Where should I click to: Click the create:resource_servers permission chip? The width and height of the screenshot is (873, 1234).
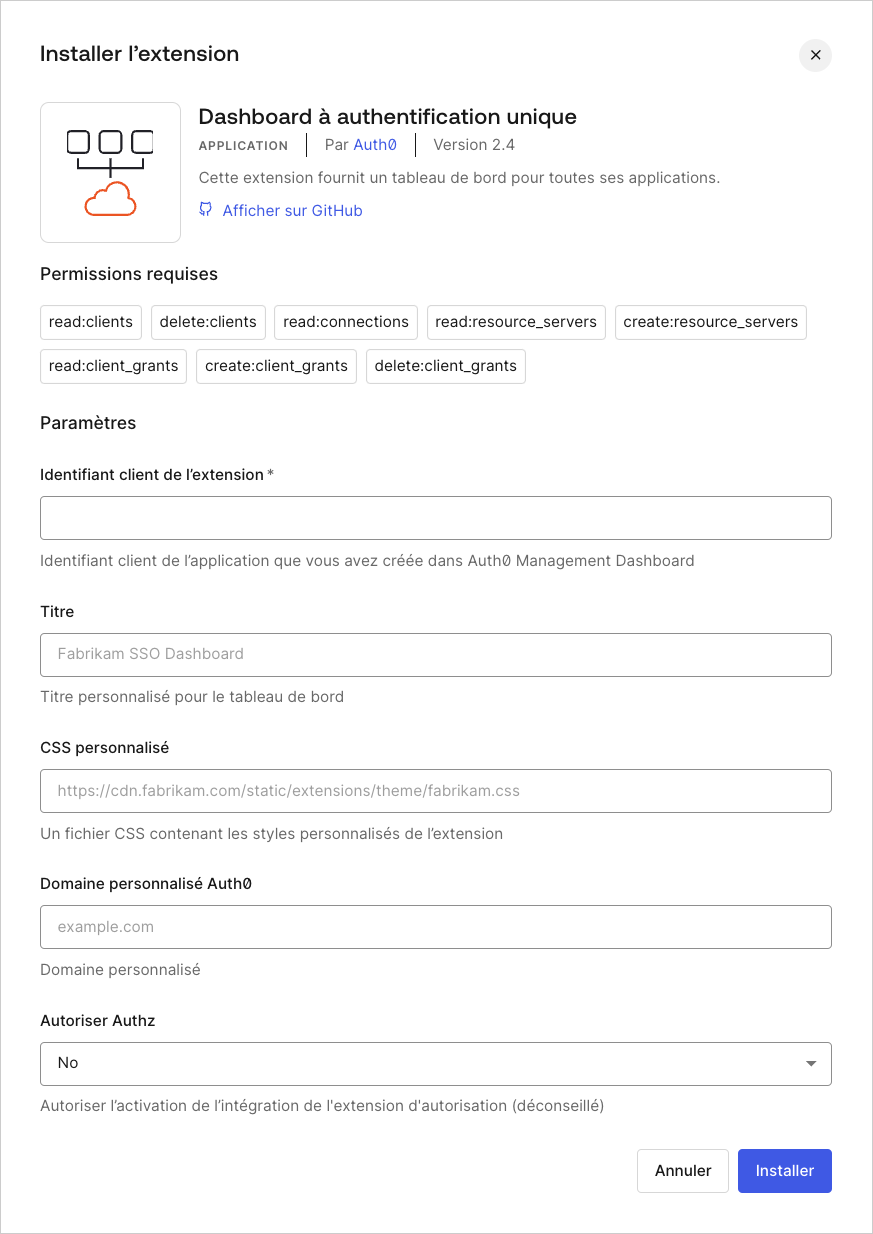(x=710, y=322)
